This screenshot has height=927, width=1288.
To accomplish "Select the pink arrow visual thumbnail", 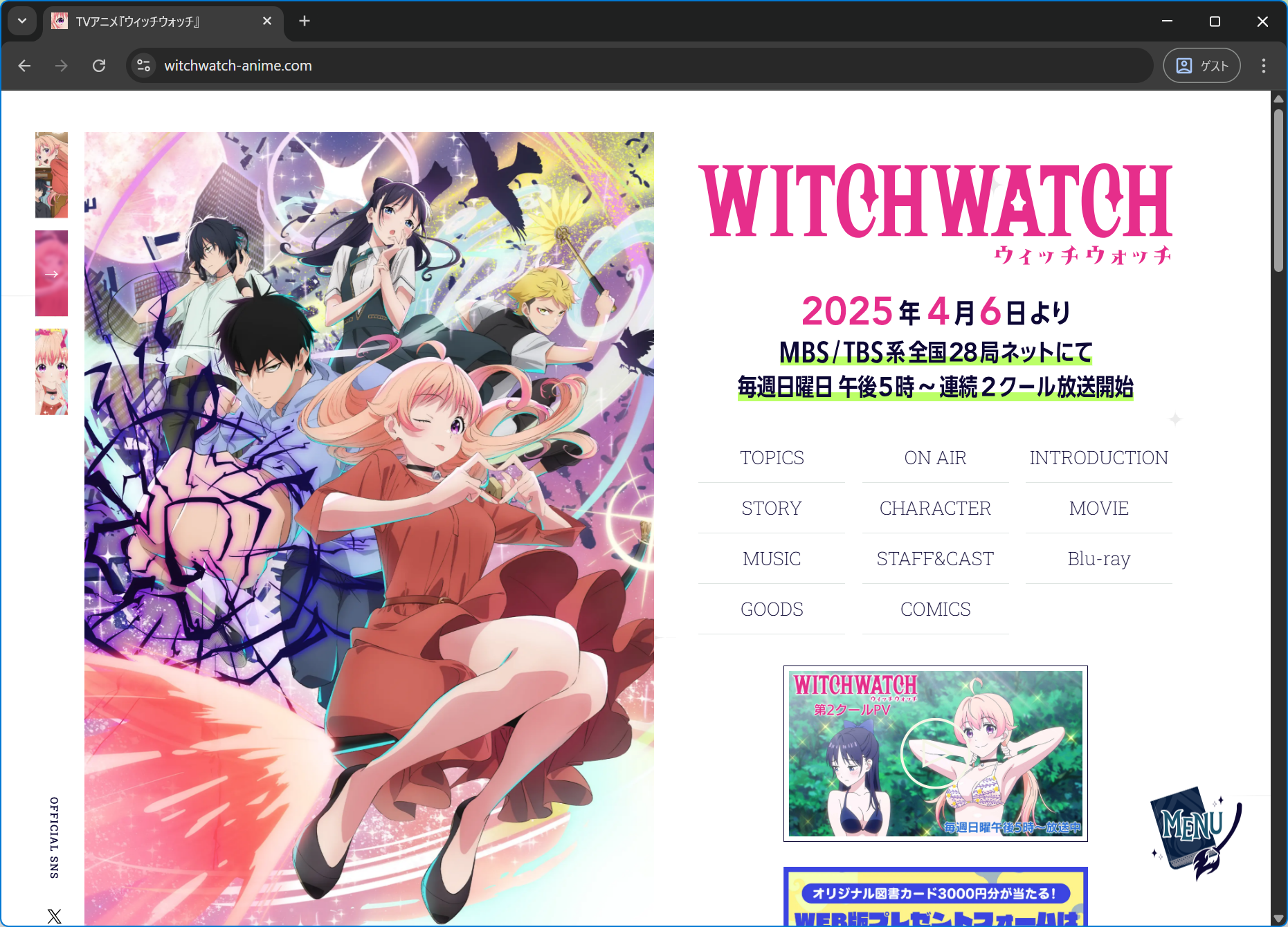I will point(52,273).
